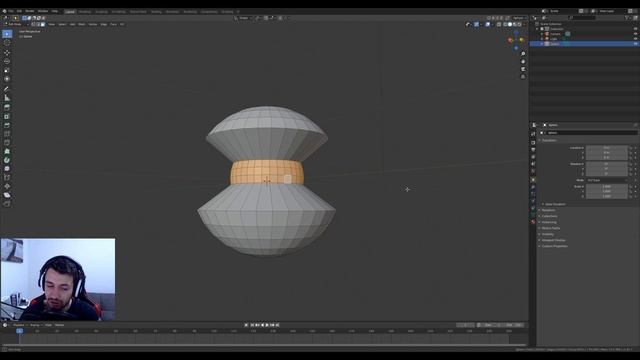640x360 pixels.
Task: Open the Scene properties tab
Action: coord(533,164)
